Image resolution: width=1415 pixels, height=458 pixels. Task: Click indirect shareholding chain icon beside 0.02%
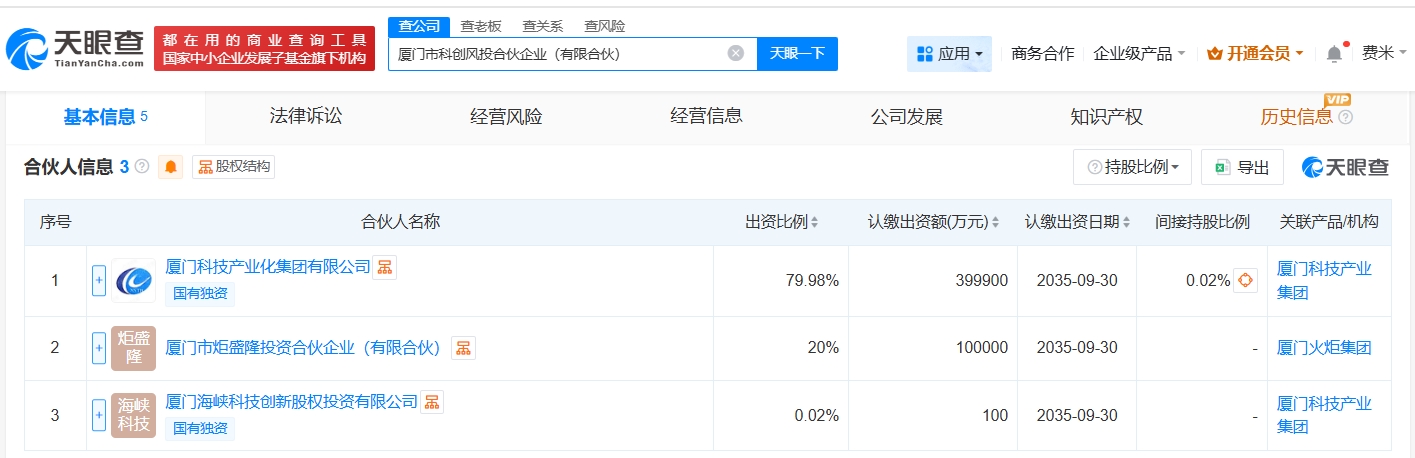click(x=1245, y=281)
